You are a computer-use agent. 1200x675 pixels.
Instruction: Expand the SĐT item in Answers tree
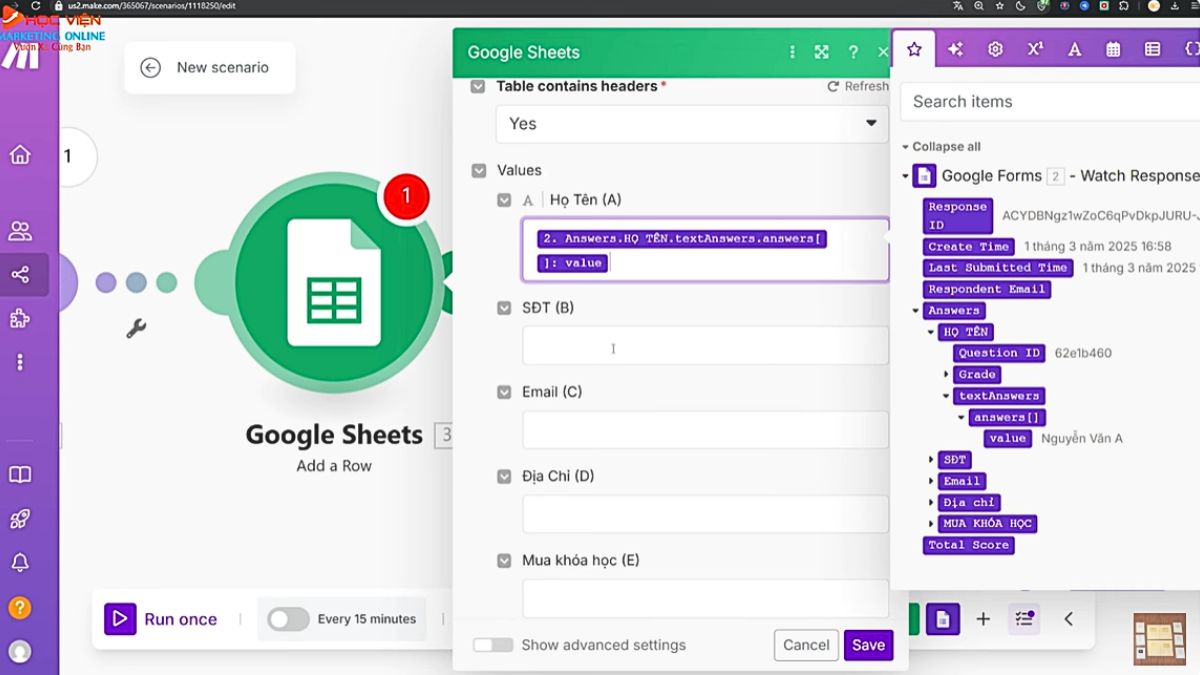pos(932,460)
